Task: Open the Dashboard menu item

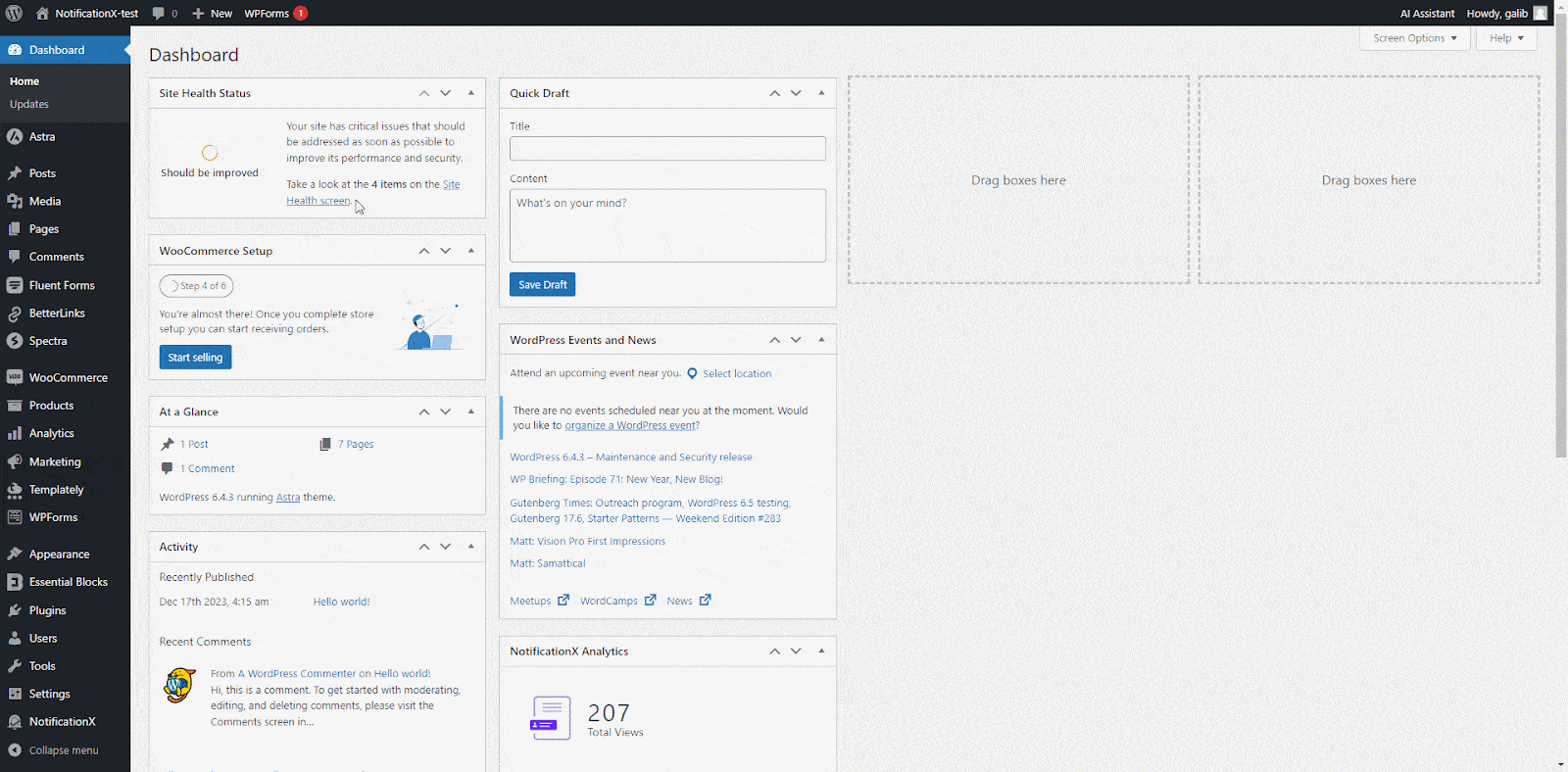Action: (x=65, y=50)
